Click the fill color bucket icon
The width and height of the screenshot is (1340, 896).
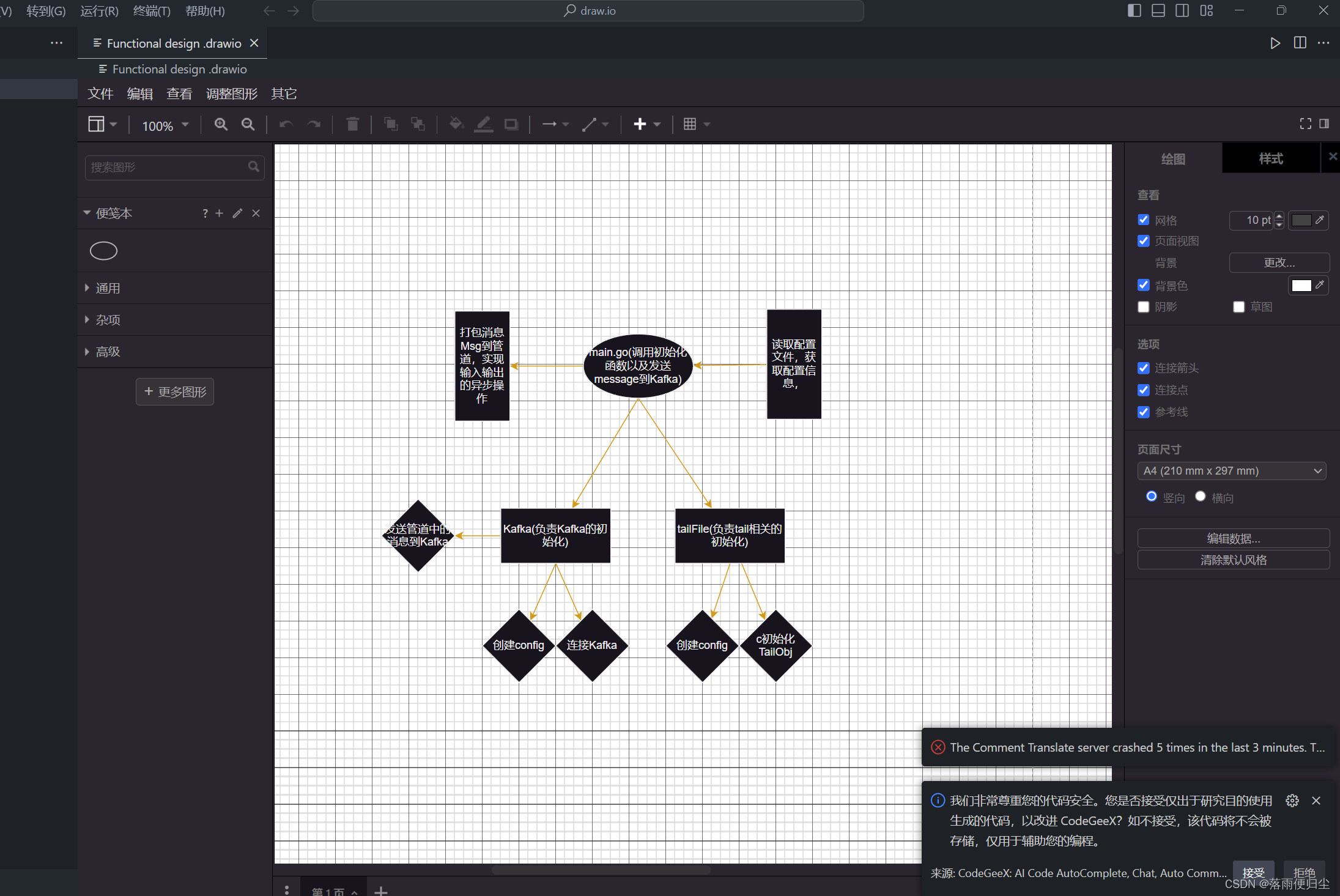[456, 125]
